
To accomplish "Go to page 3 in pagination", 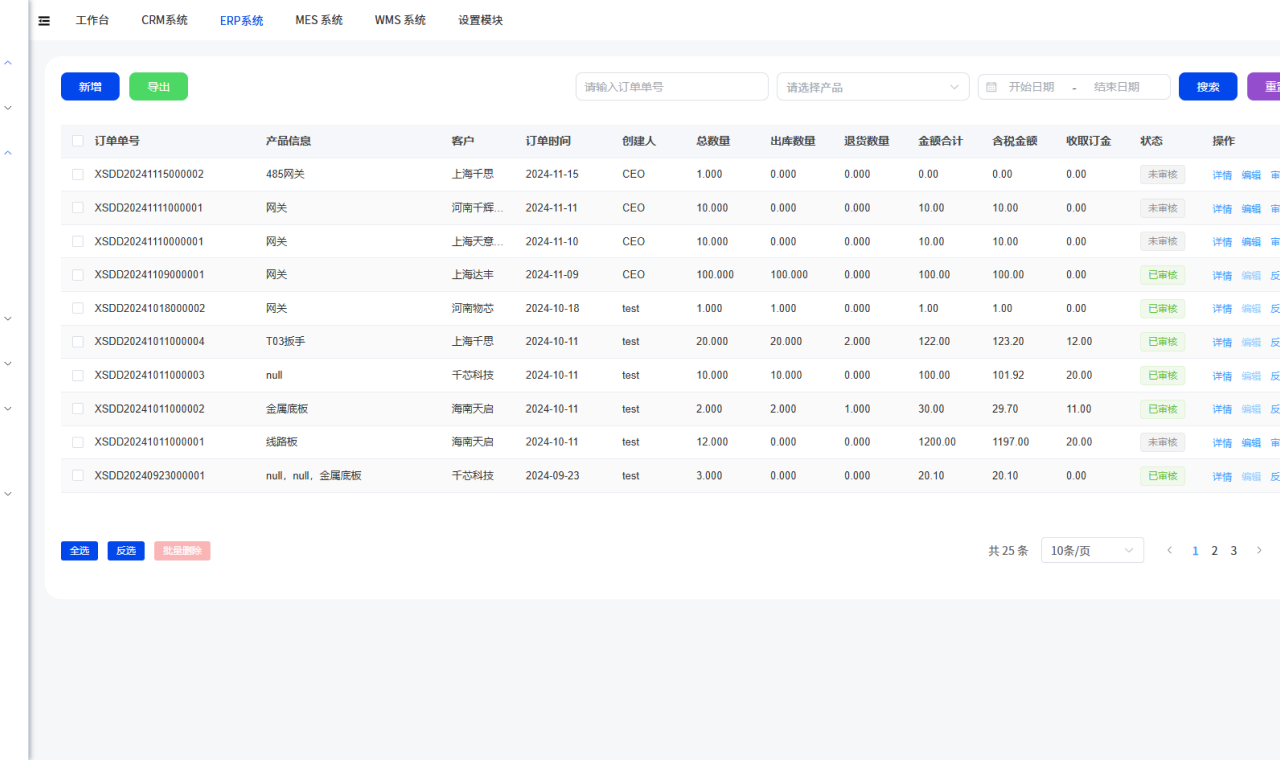I will (1234, 551).
